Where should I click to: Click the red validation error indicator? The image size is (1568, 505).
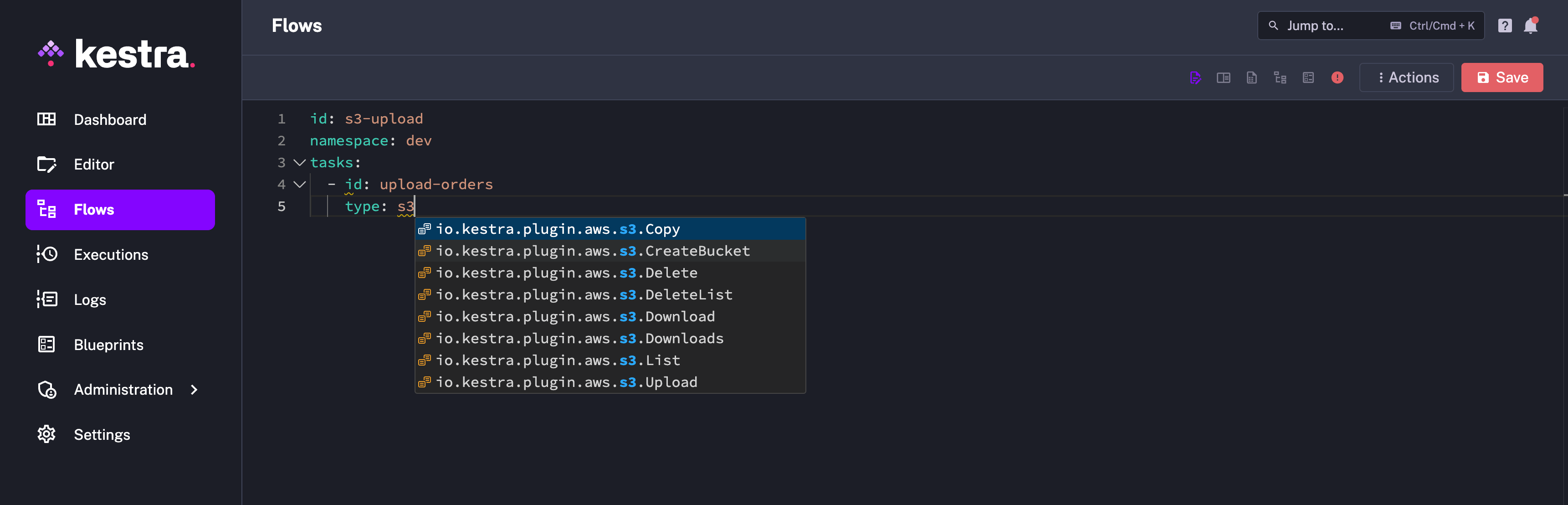tap(1337, 77)
